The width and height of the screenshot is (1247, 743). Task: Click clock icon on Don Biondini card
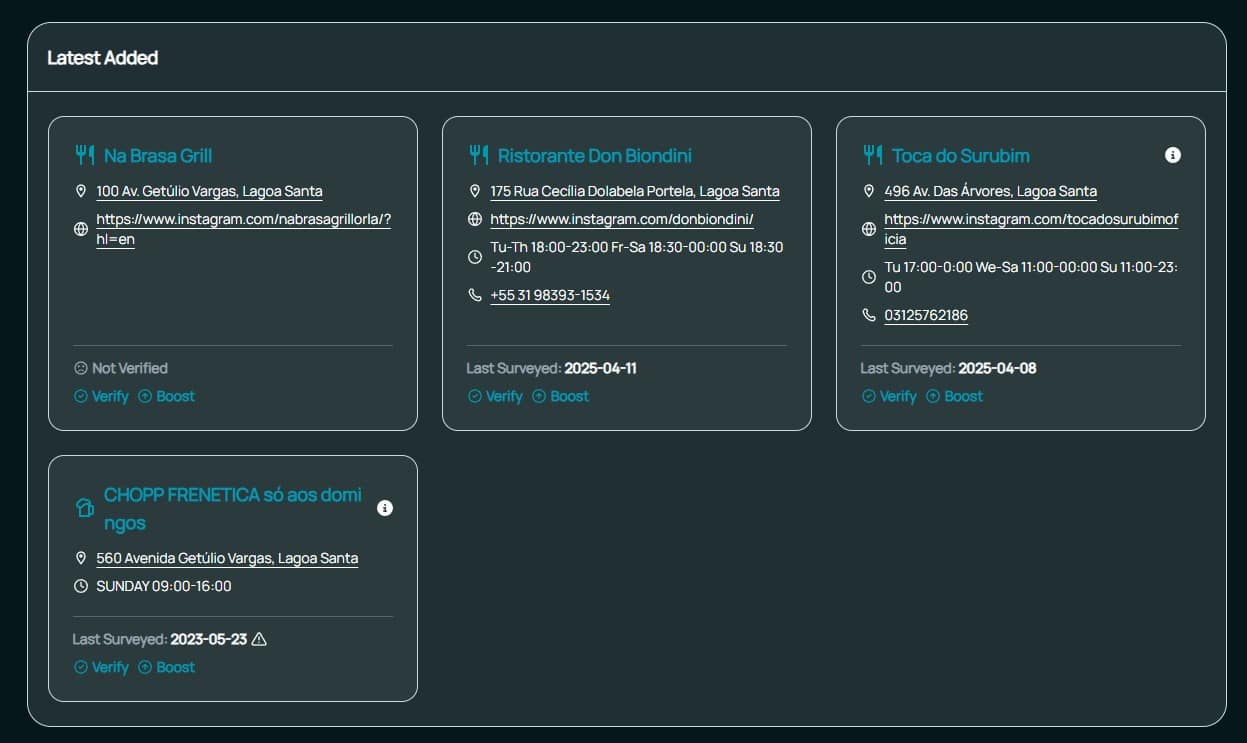tap(475, 257)
